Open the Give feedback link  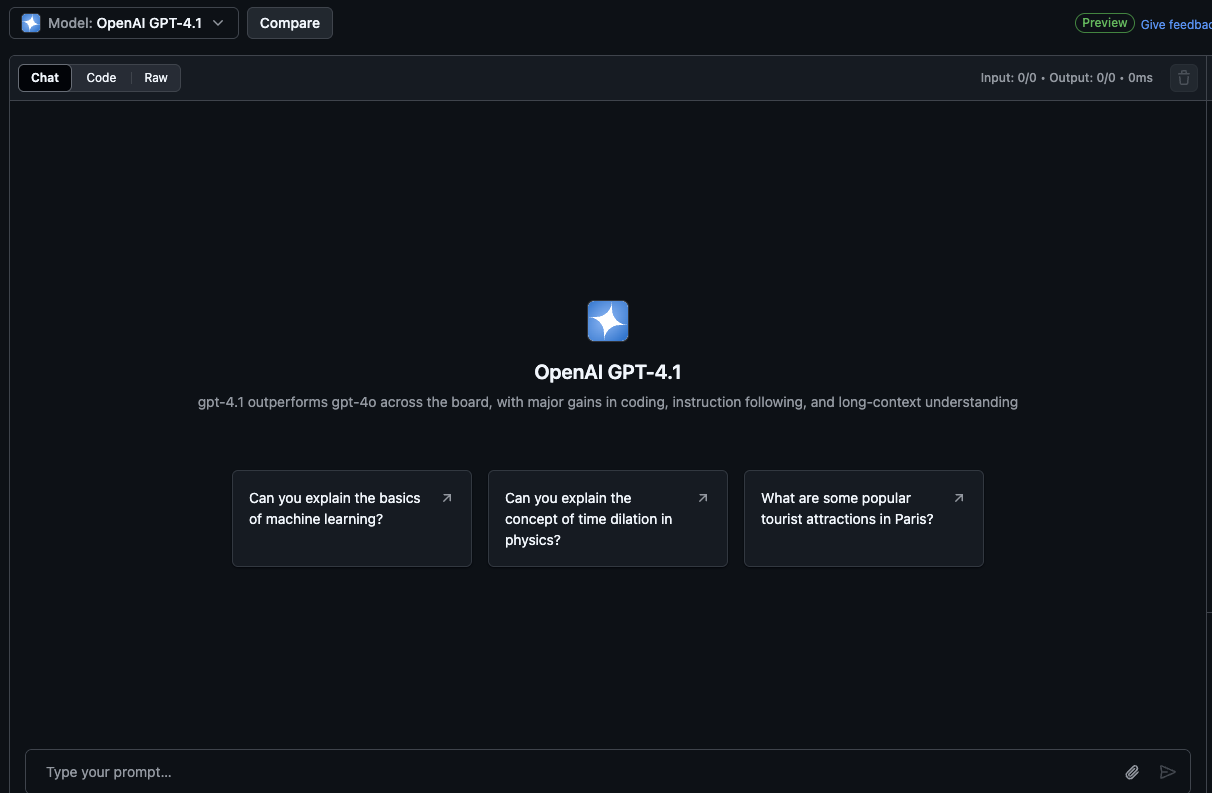pyautogui.click(x=1176, y=24)
